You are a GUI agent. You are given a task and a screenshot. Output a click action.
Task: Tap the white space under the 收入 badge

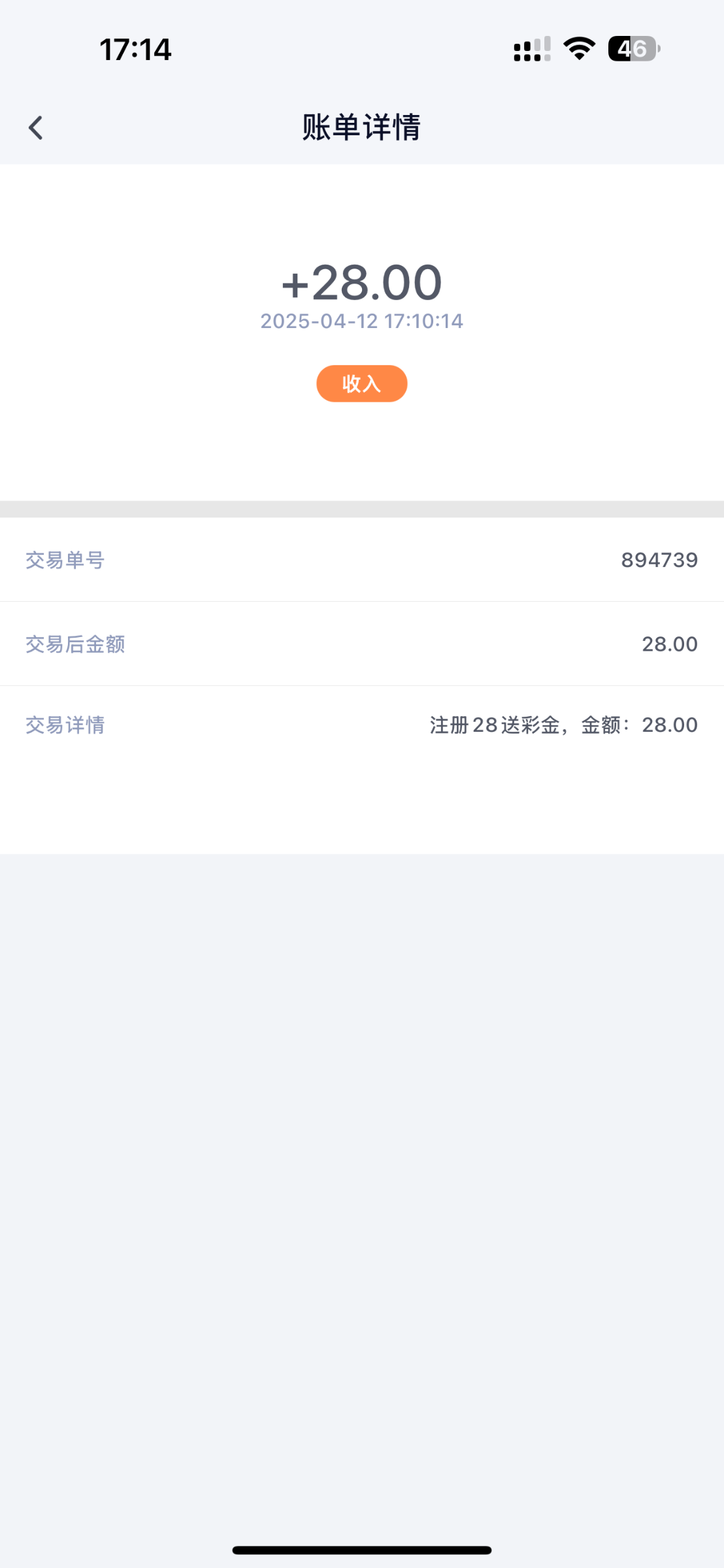pyautogui.click(x=361, y=451)
